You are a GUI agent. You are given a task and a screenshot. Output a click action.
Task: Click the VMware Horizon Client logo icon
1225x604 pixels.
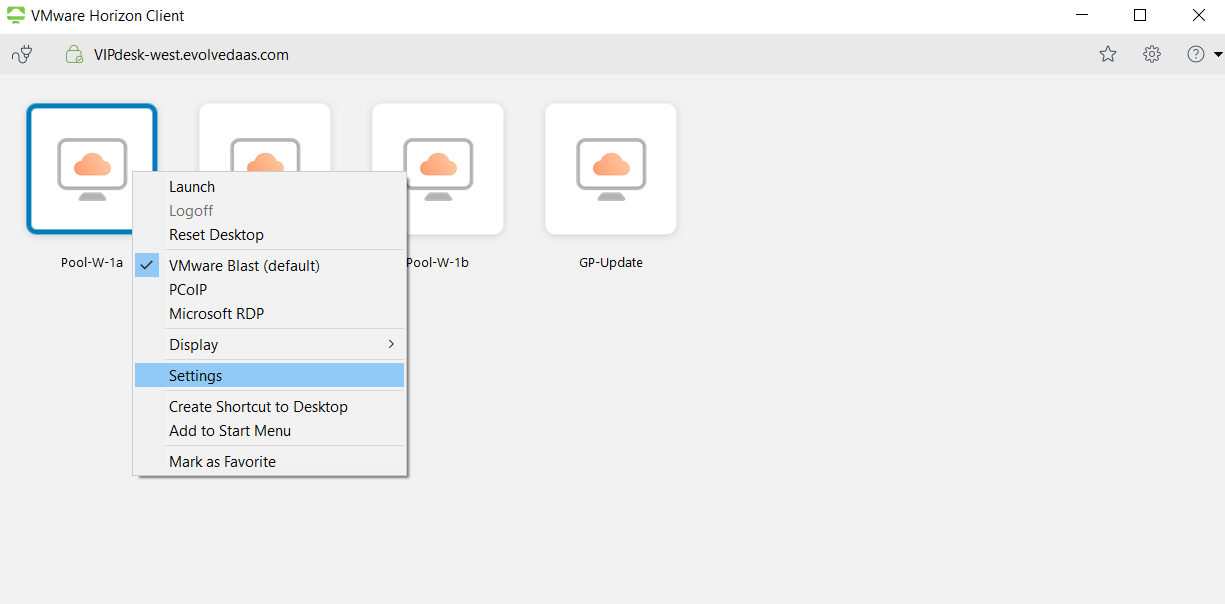[x=16, y=16]
